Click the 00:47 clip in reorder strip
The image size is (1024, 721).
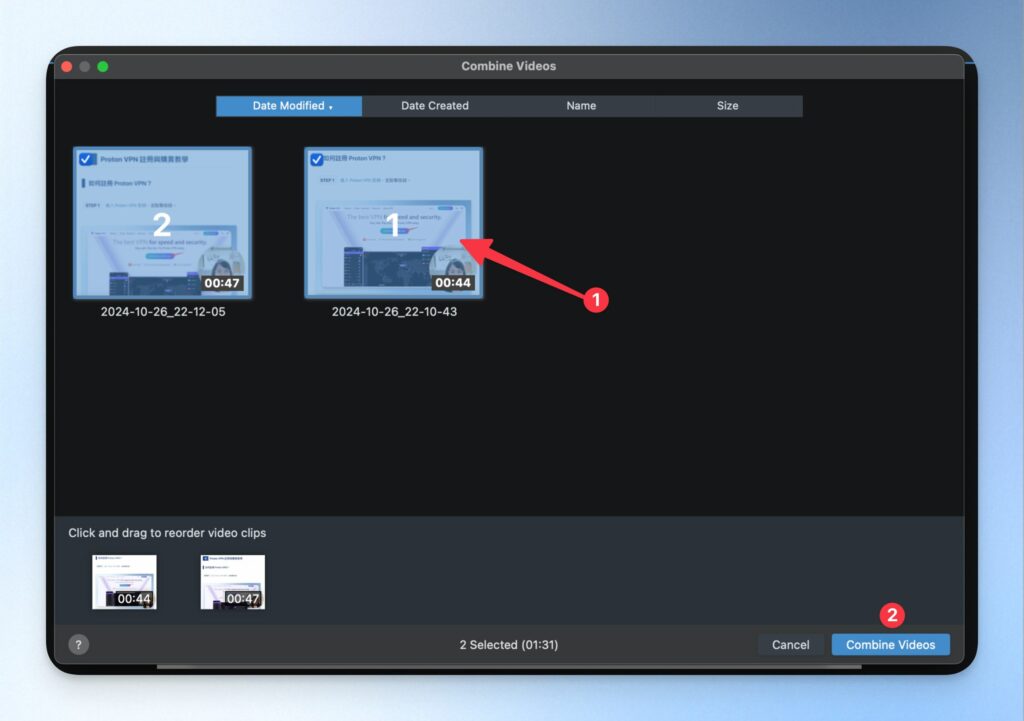point(232,582)
